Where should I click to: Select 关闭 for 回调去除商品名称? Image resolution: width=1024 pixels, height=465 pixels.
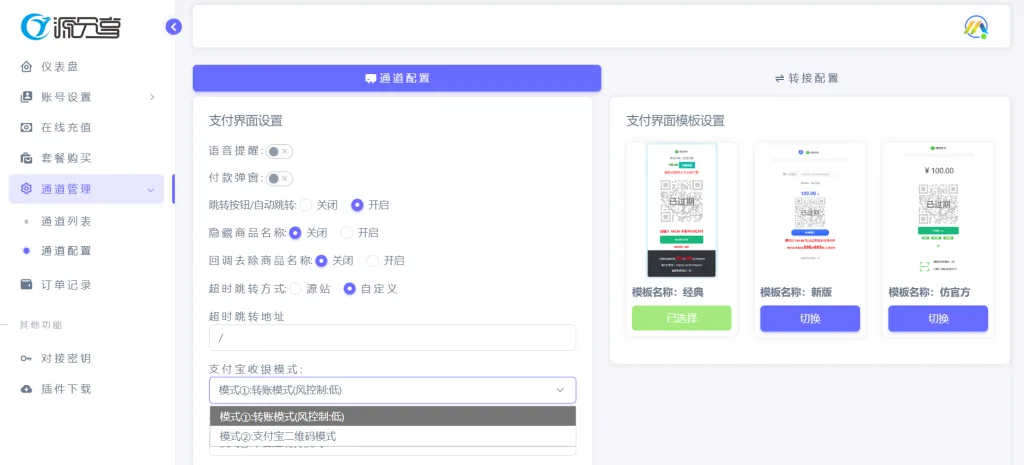click(x=321, y=261)
